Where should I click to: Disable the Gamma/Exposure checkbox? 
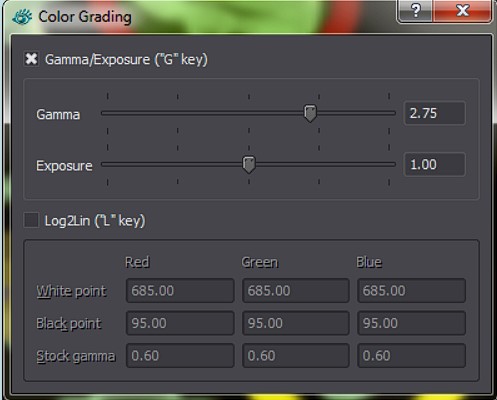[x=31, y=59]
